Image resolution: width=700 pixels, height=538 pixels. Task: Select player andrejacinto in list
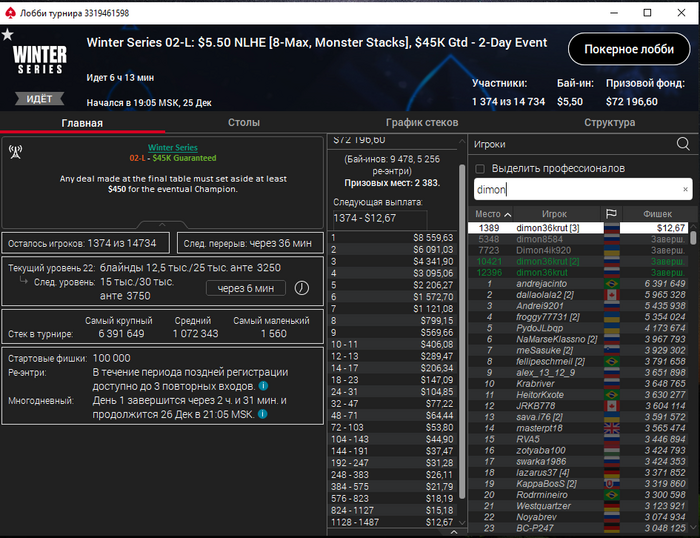[579, 284]
